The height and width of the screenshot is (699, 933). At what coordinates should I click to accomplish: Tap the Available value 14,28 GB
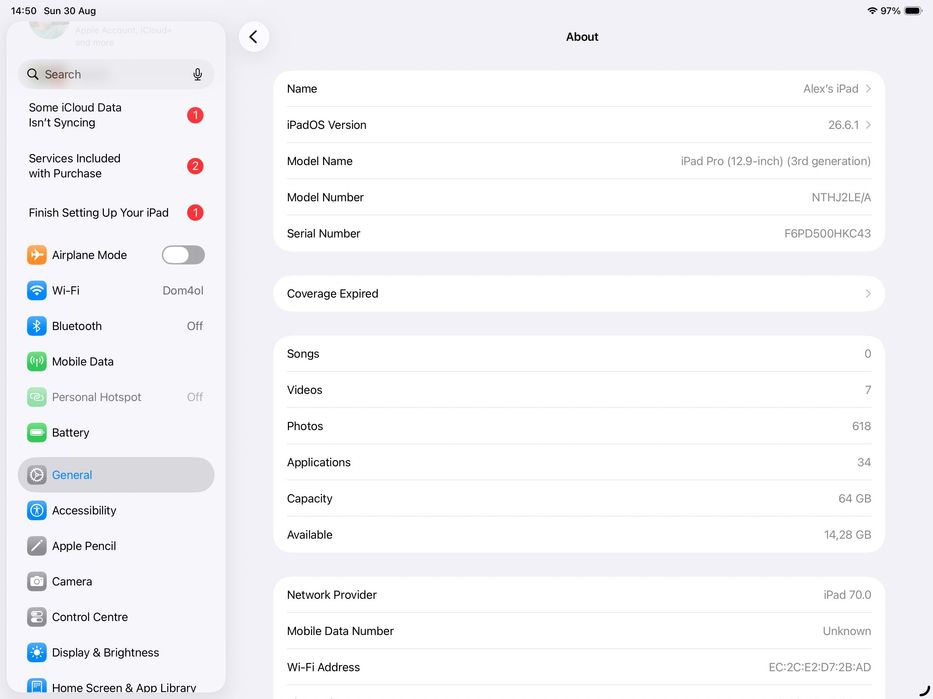click(x=847, y=535)
